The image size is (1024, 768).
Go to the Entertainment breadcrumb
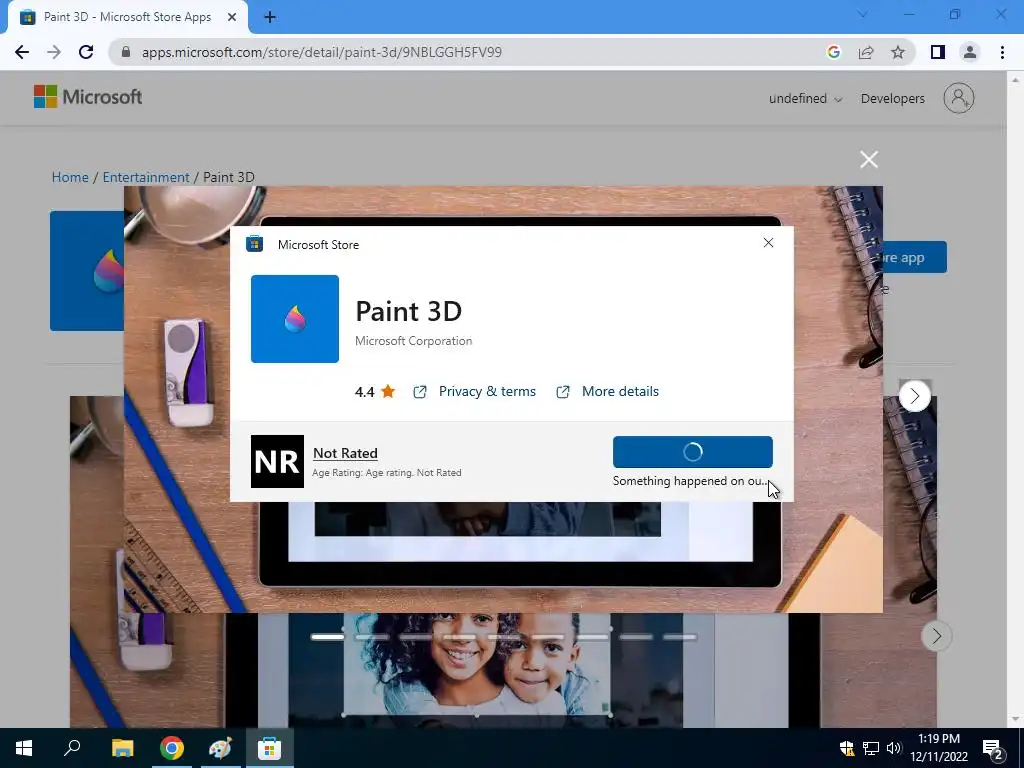[x=146, y=177]
